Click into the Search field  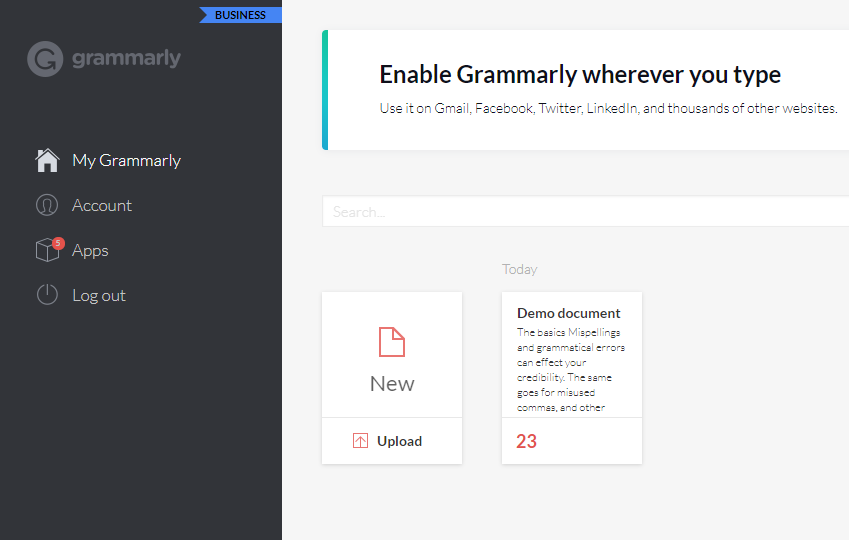585,211
